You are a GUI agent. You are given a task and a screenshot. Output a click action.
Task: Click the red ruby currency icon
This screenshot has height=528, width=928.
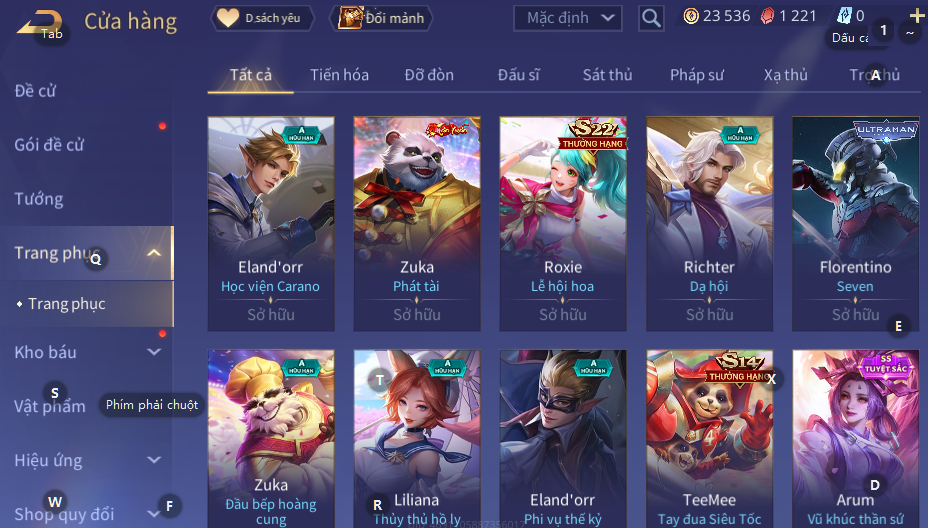767,16
